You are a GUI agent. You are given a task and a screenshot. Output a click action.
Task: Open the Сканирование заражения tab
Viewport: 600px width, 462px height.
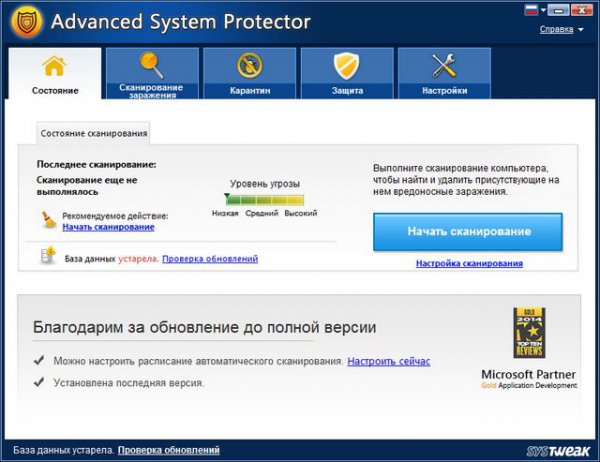(152, 73)
